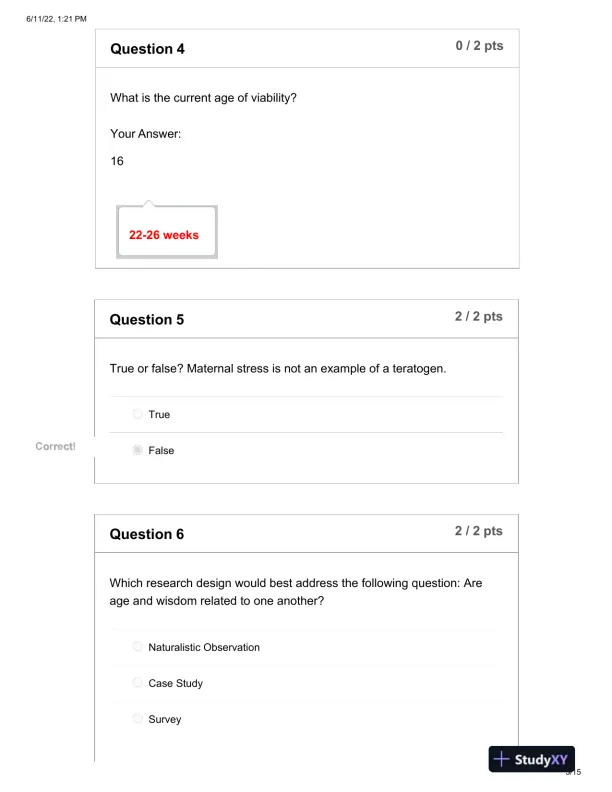Screen dimensions: 612x792
Task: Click Question 6's 2 / 2 pts score
Action: click(478, 531)
